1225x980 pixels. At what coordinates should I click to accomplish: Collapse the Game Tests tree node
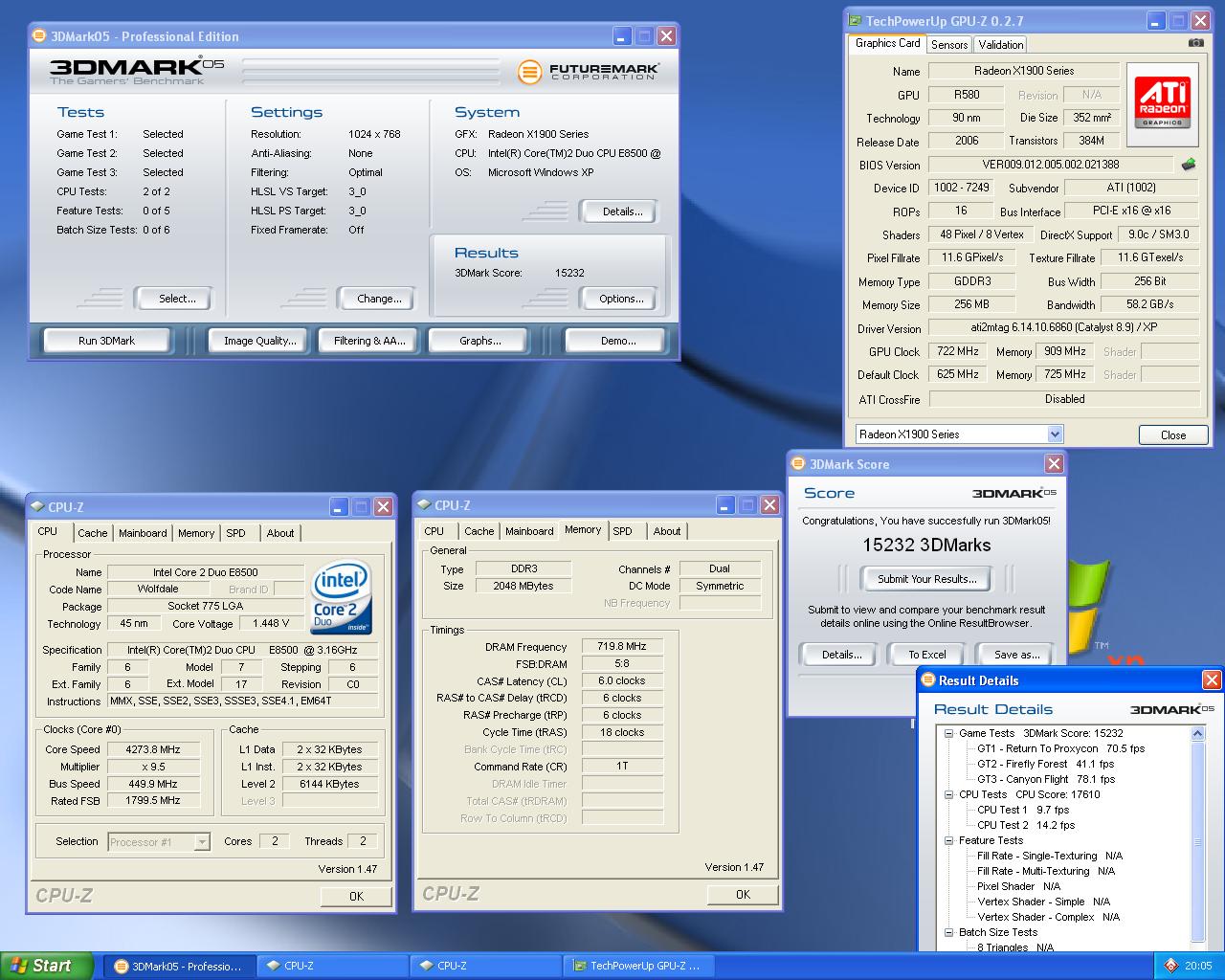pos(948,733)
